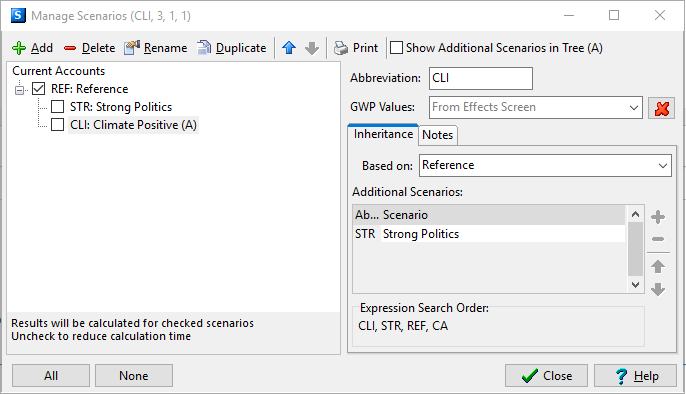Check All scenarios button
Viewport: 686px width, 394px height.
click(x=51, y=376)
